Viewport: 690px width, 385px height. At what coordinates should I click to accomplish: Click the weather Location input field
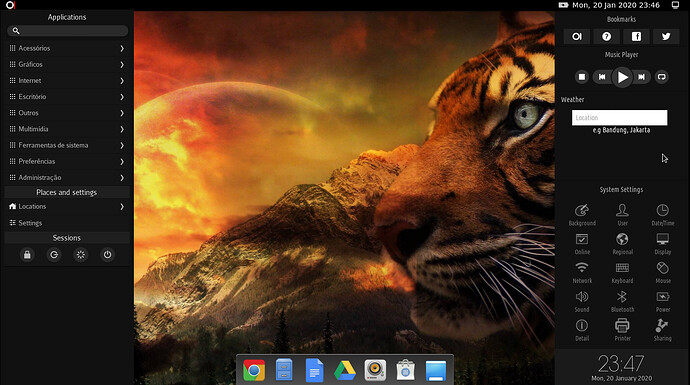[619, 117]
